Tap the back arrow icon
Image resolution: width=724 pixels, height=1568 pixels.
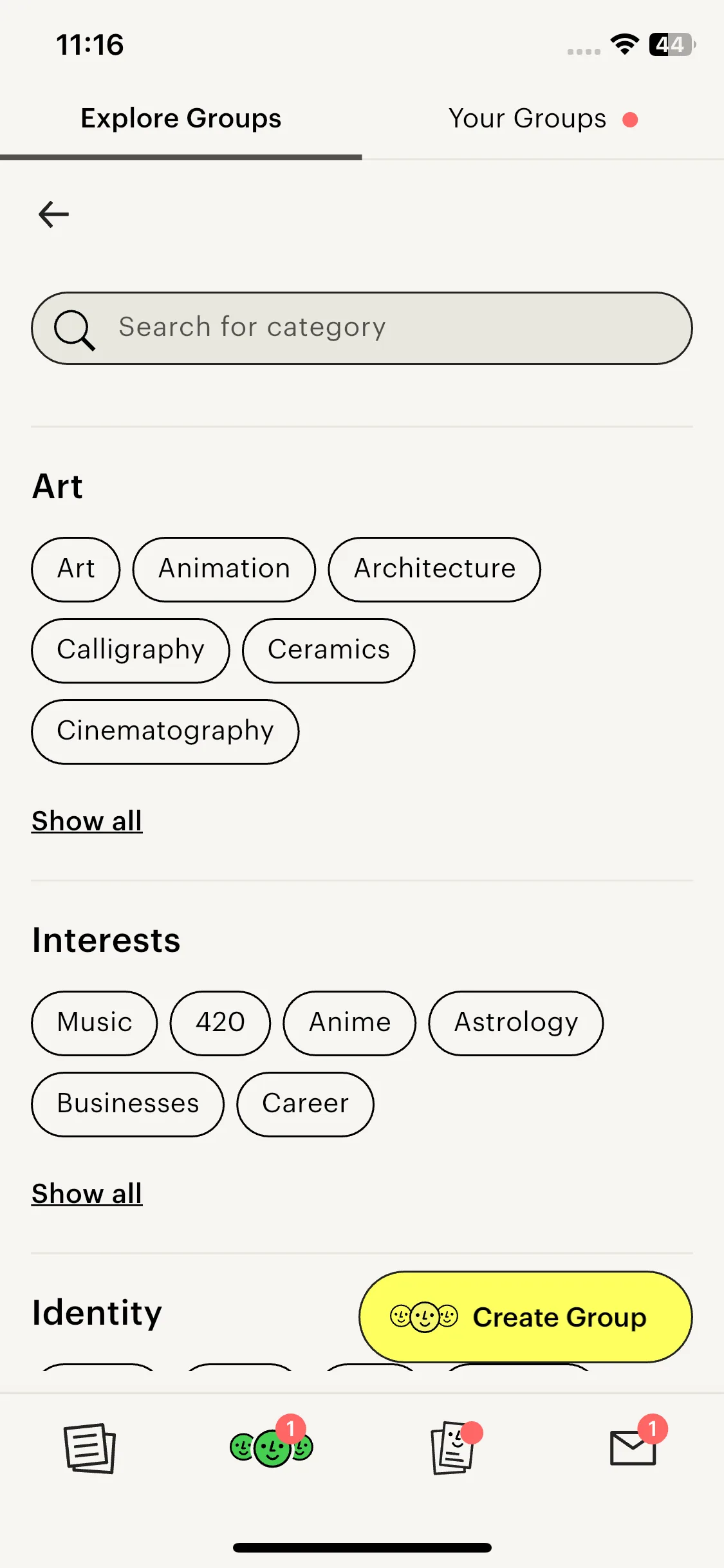click(54, 214)
